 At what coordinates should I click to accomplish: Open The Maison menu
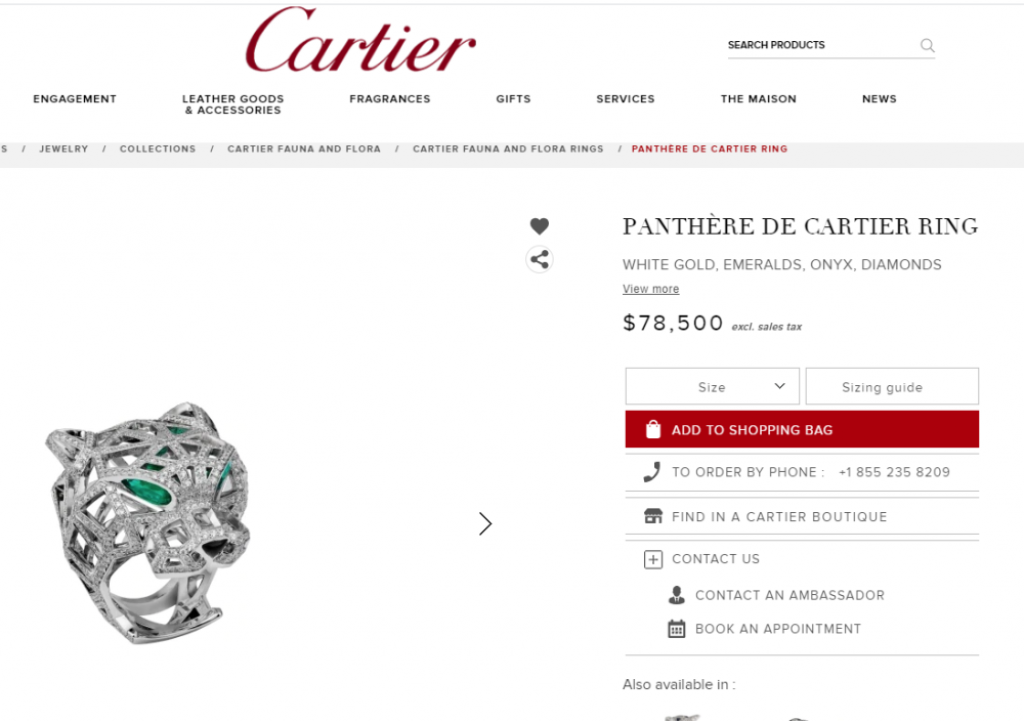click(758, 99)
